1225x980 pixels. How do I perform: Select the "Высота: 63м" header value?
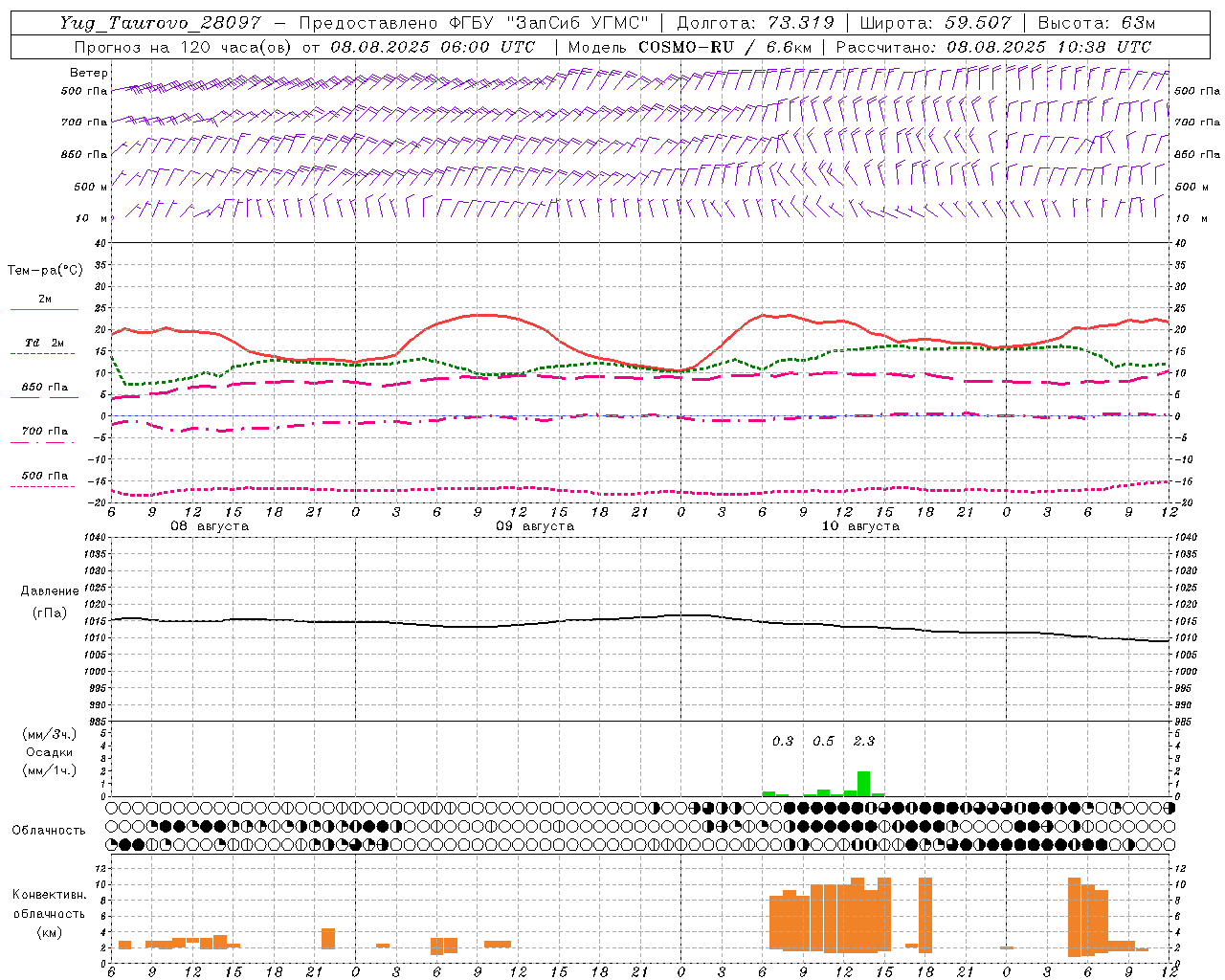pyautogui.click(x=1097, y=23)
